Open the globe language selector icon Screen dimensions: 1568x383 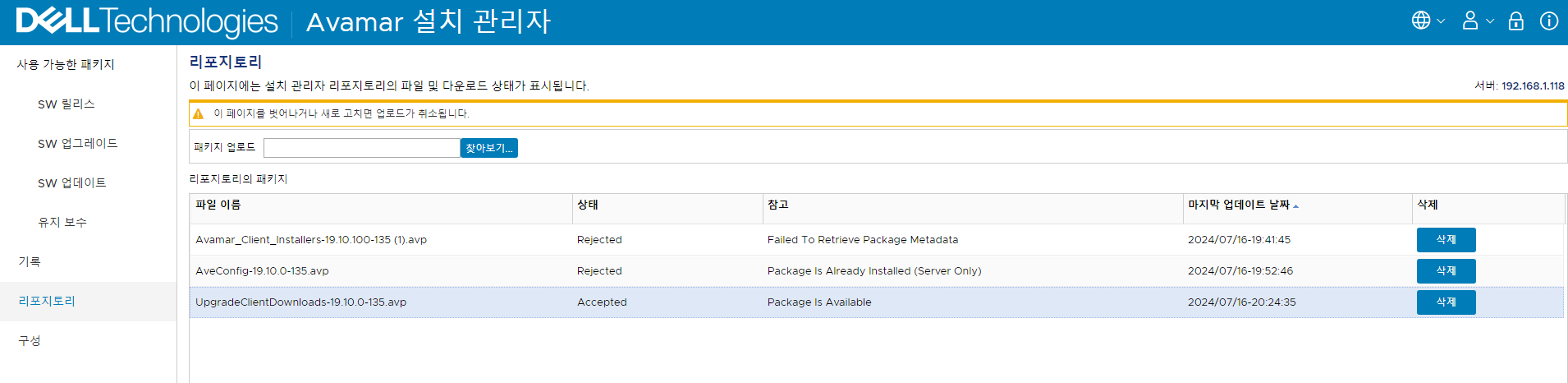(x=1421, y=21)
